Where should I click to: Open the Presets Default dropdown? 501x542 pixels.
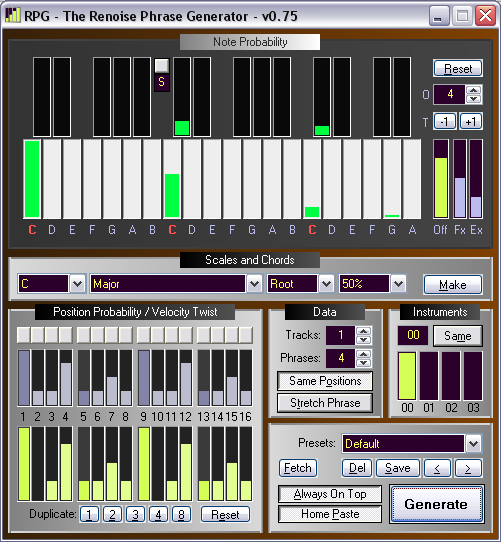pos(473,443)
